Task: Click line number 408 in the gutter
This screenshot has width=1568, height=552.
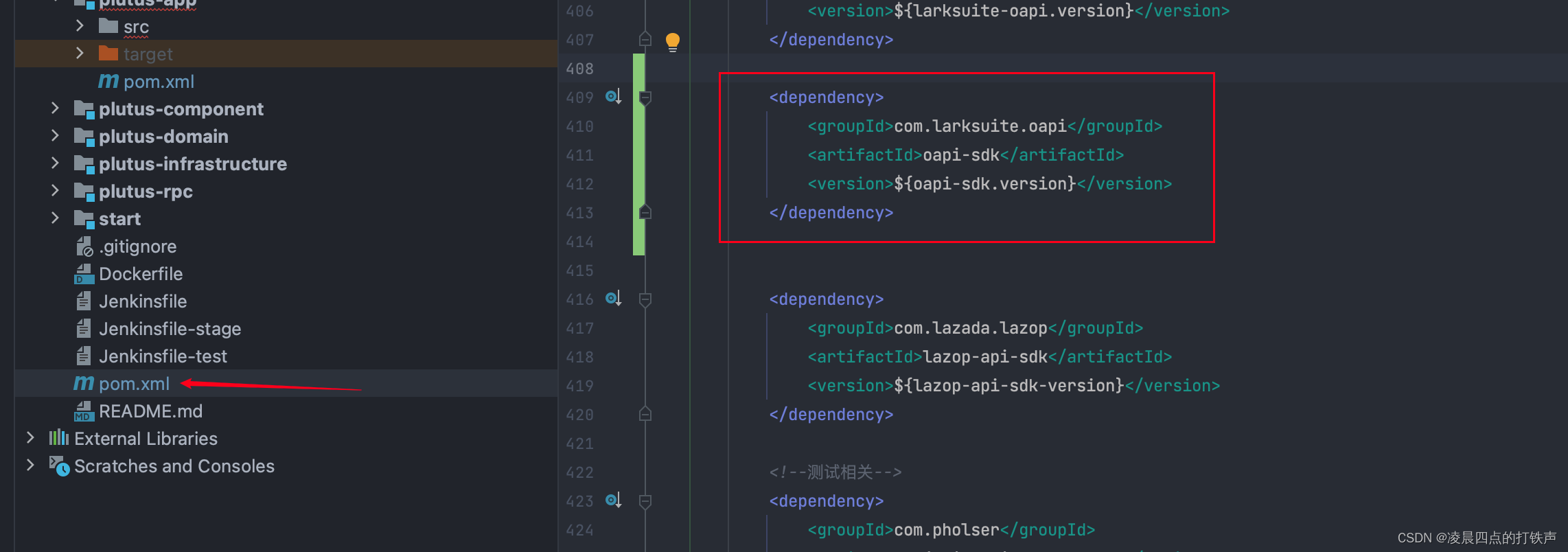Action: click(579, 69)
